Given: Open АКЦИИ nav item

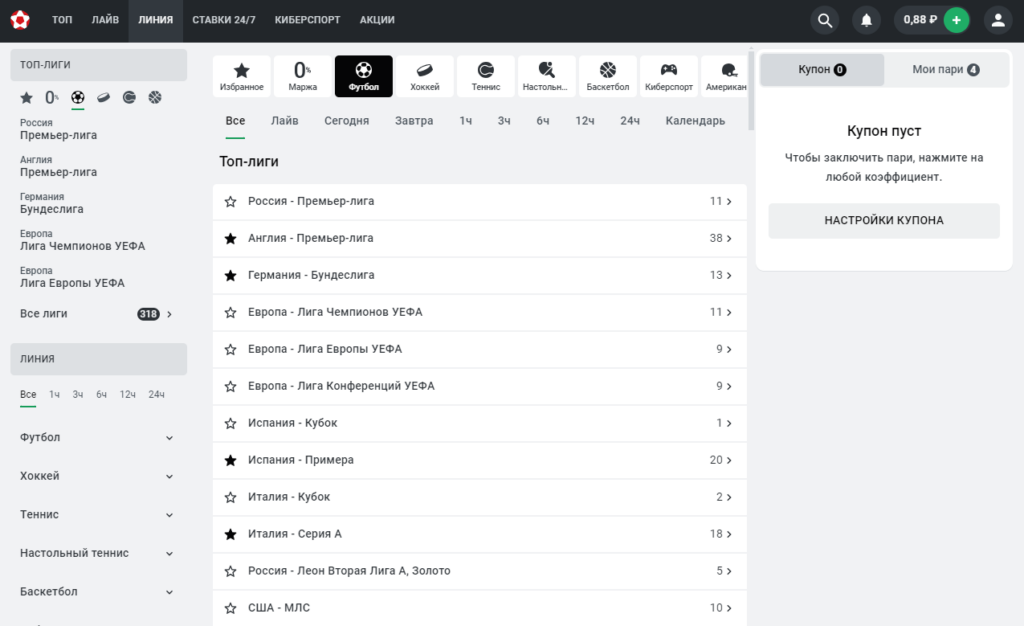Looking at the screenshot, I should [x=377, y=20].
